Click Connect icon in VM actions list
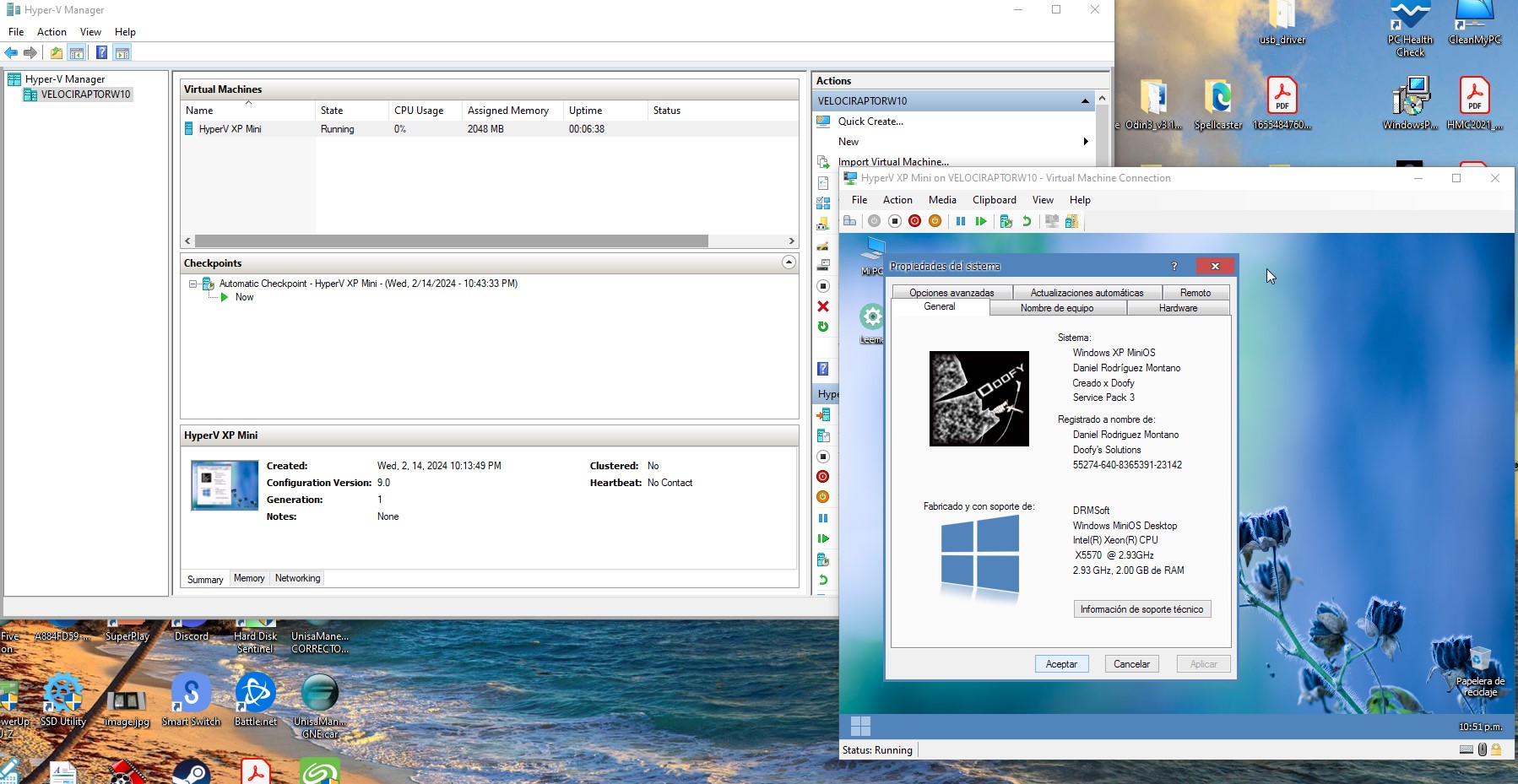Screen dimensions: 1518x784 823,414
